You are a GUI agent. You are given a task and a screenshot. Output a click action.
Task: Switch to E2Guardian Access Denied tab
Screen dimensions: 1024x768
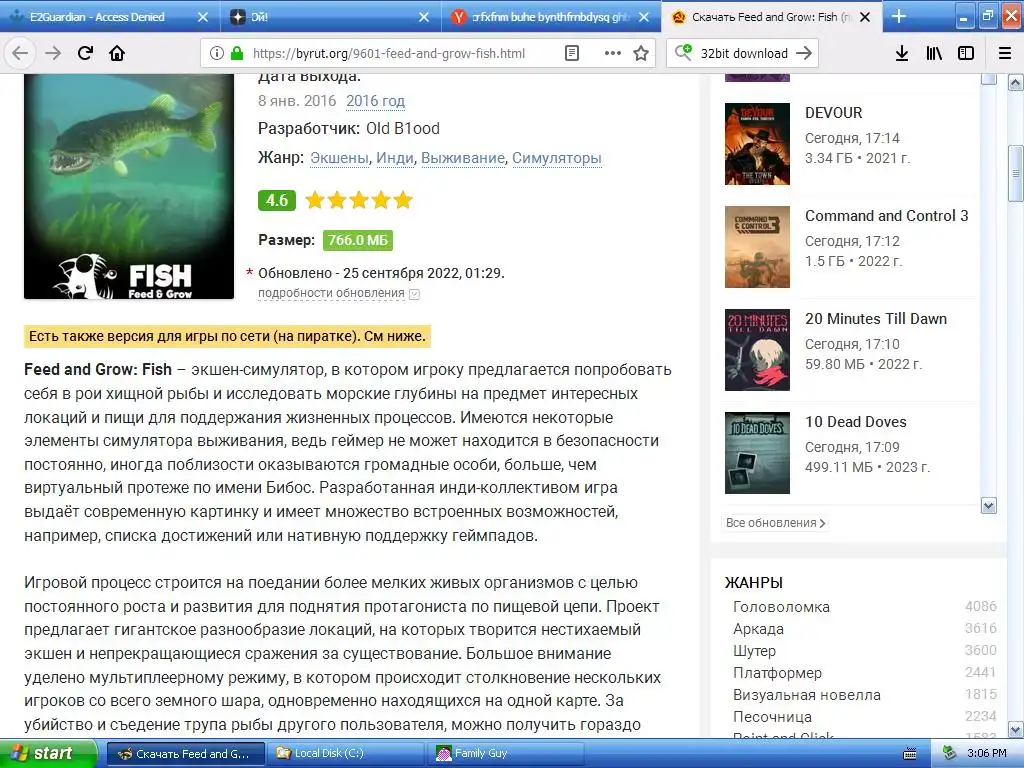click(x=98, y=17)
